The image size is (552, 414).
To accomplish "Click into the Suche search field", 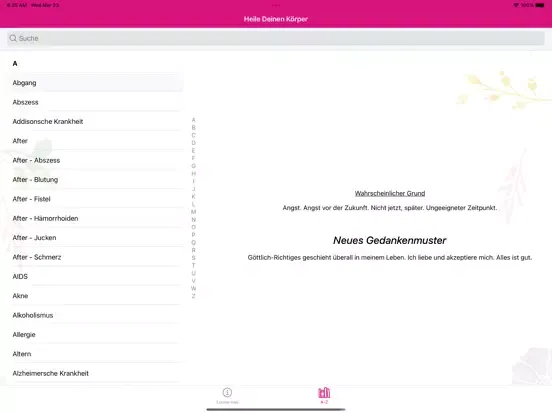I will pyautogui.click(x=276, y=38).
